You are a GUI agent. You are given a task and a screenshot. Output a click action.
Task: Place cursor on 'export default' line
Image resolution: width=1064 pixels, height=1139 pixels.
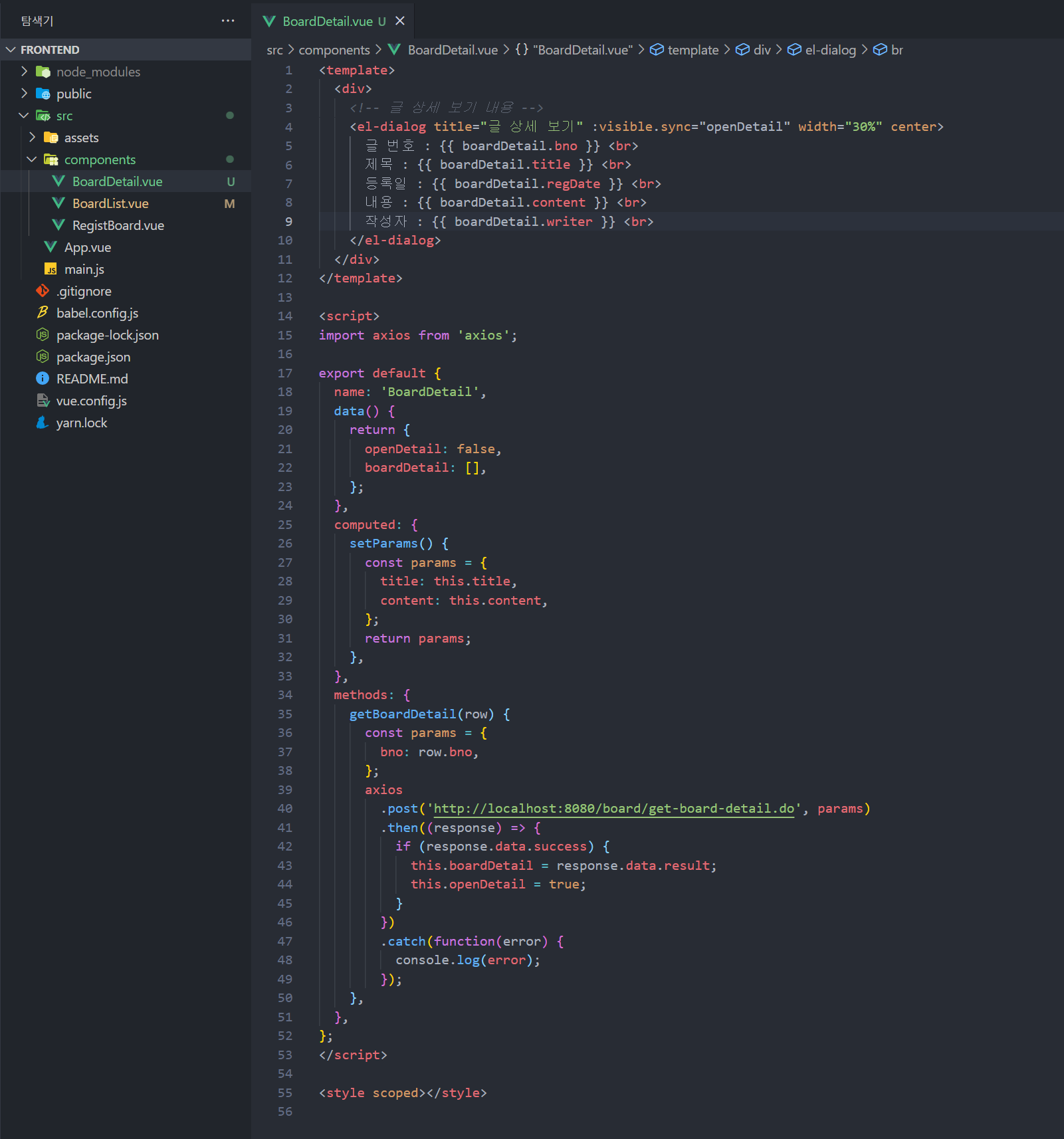pos(379,373)
